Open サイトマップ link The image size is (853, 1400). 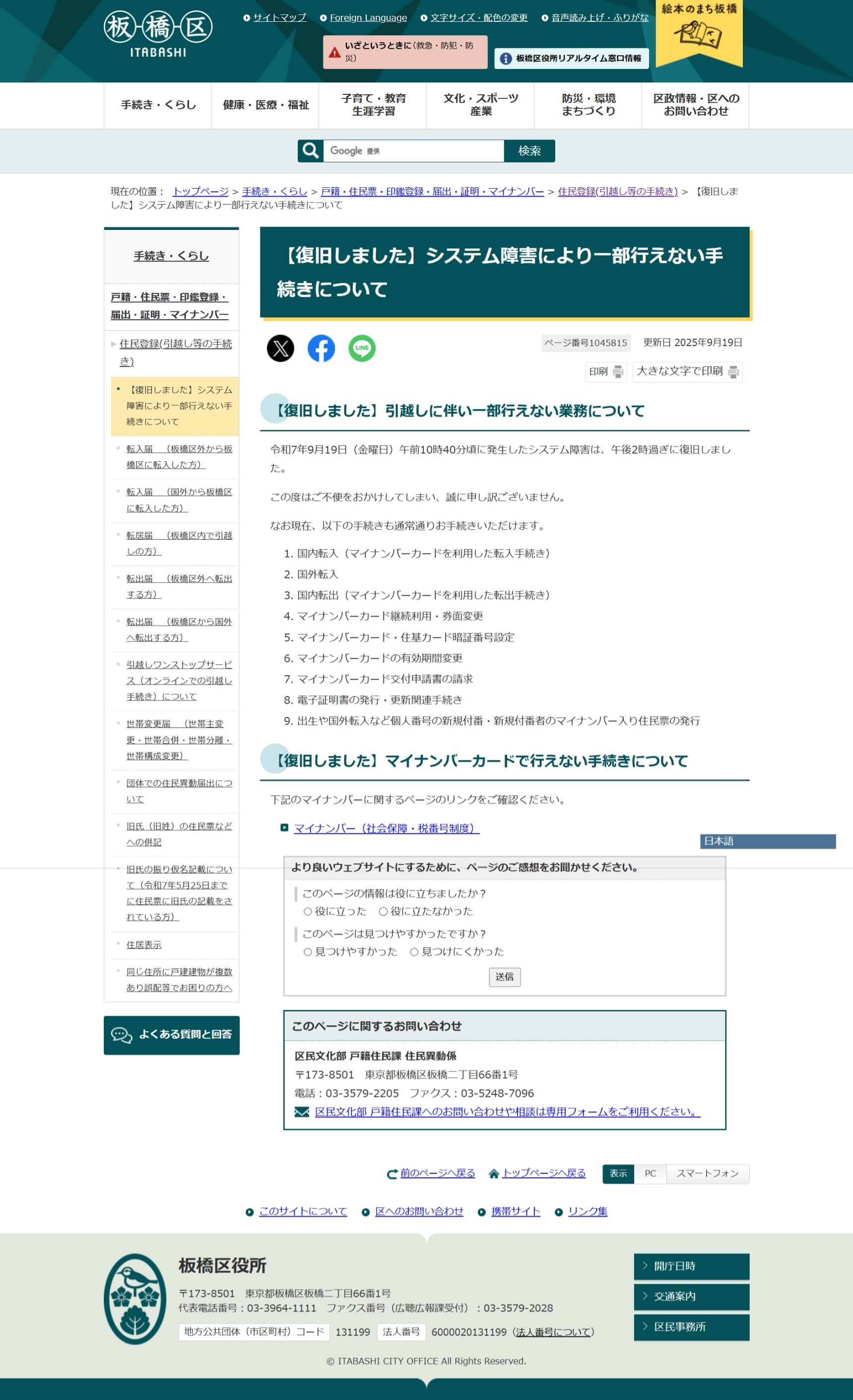click(x=279, y=17)
